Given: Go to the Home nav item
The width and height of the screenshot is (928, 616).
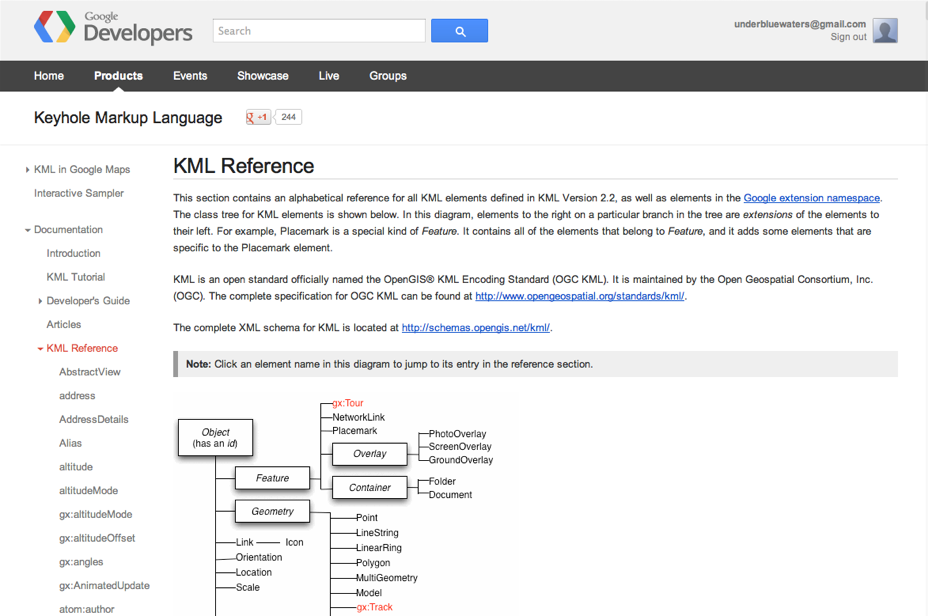Looking at the screenshot, I should click(49, 76).
